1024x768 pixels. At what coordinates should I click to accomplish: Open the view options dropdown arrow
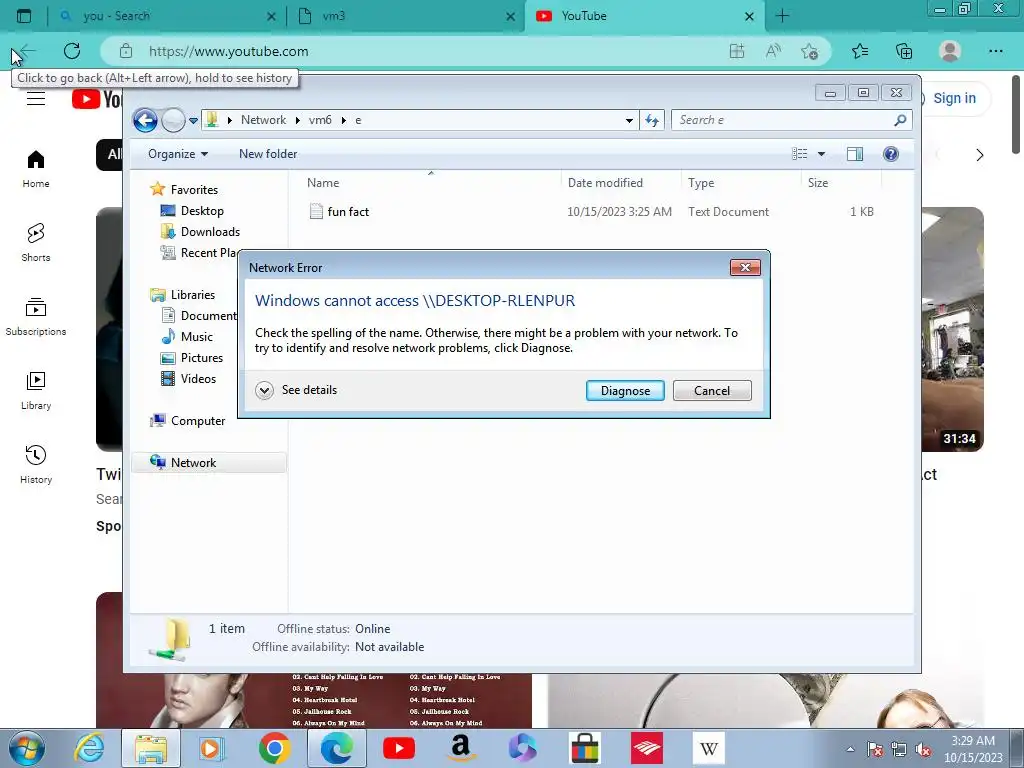822,154
